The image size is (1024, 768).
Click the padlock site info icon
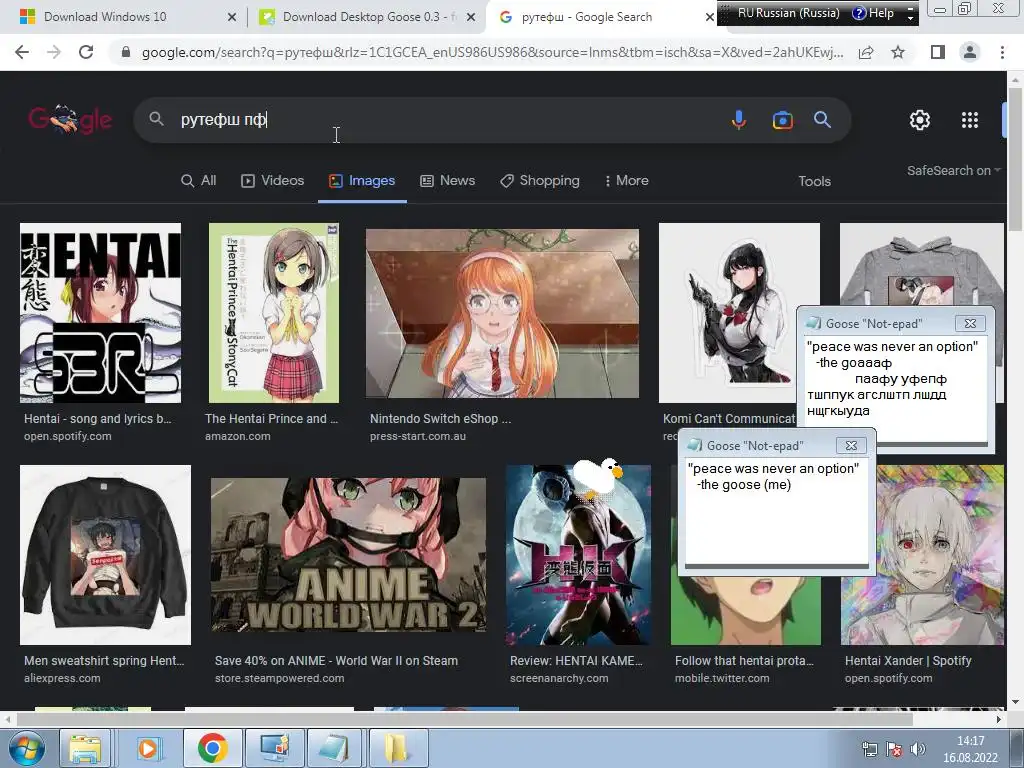coord(126,52)
